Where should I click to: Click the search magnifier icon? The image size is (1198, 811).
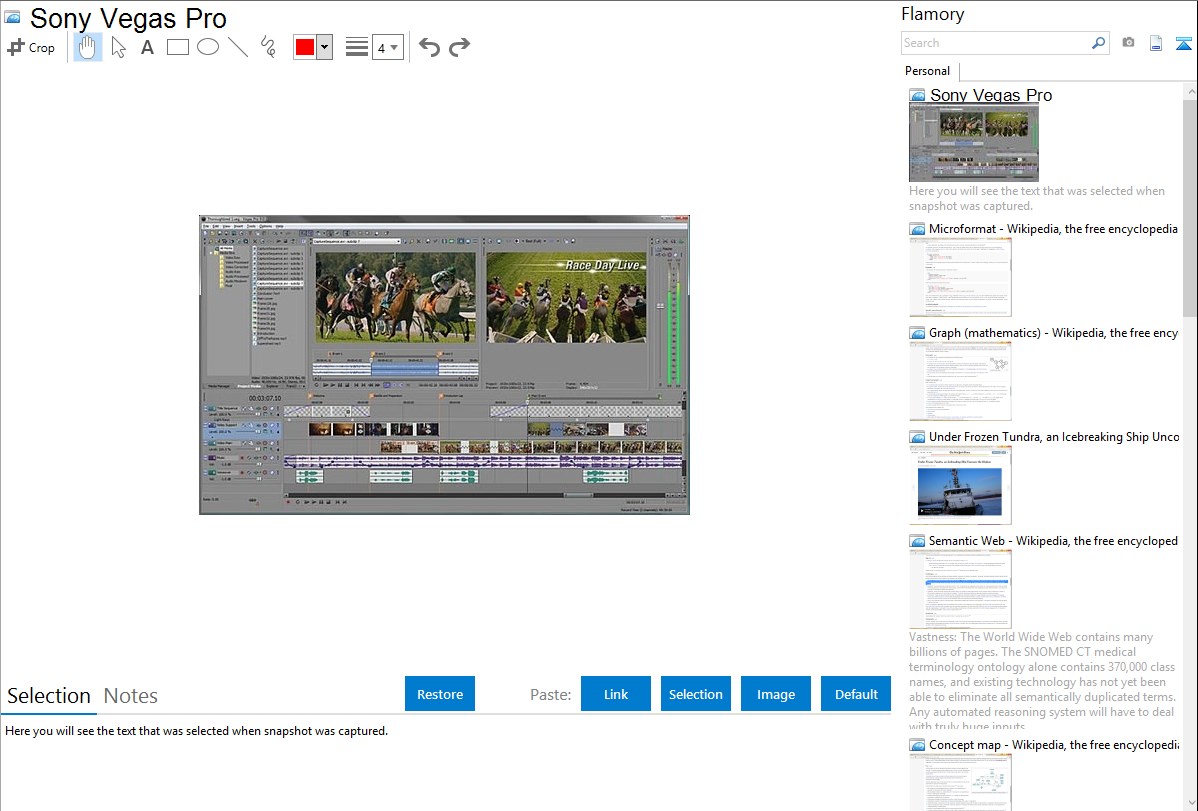tap(1099, 43)
